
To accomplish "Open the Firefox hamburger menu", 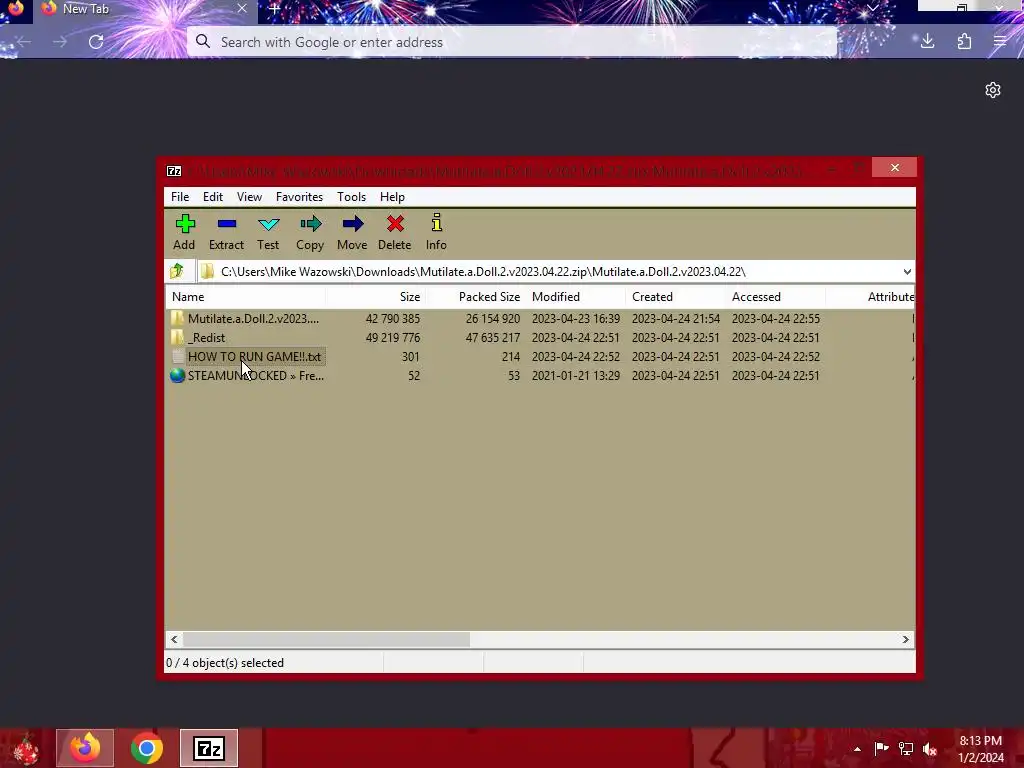I will click(1000, 42).
